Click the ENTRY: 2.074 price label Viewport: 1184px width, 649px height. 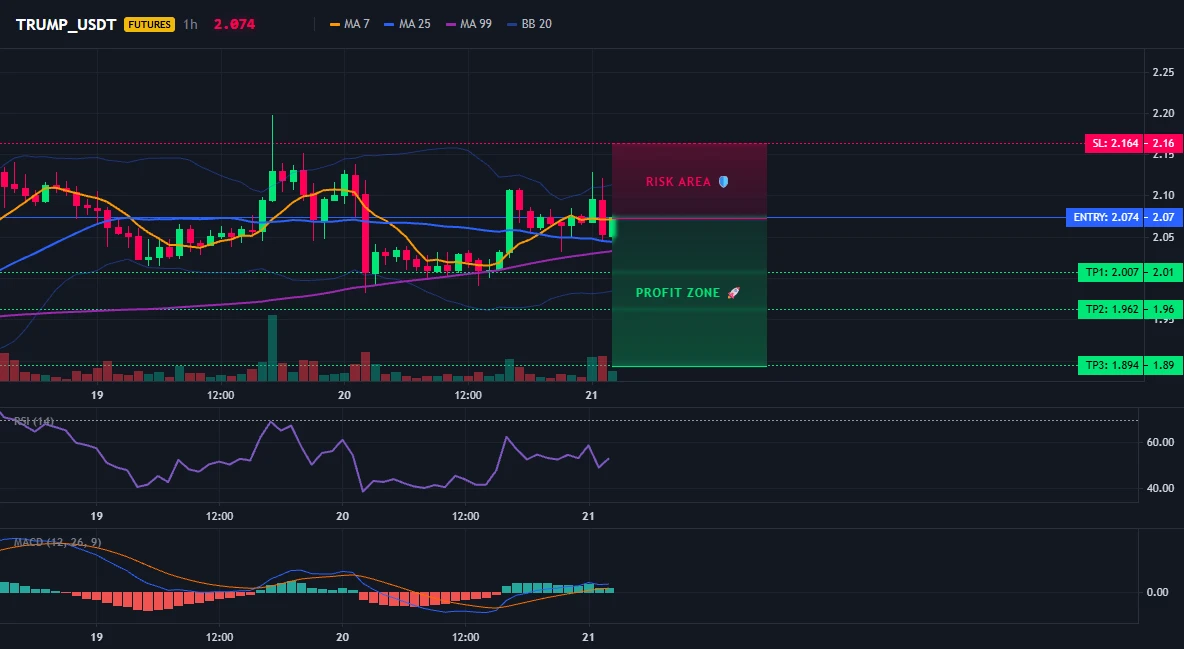[x=1104, y=218]
